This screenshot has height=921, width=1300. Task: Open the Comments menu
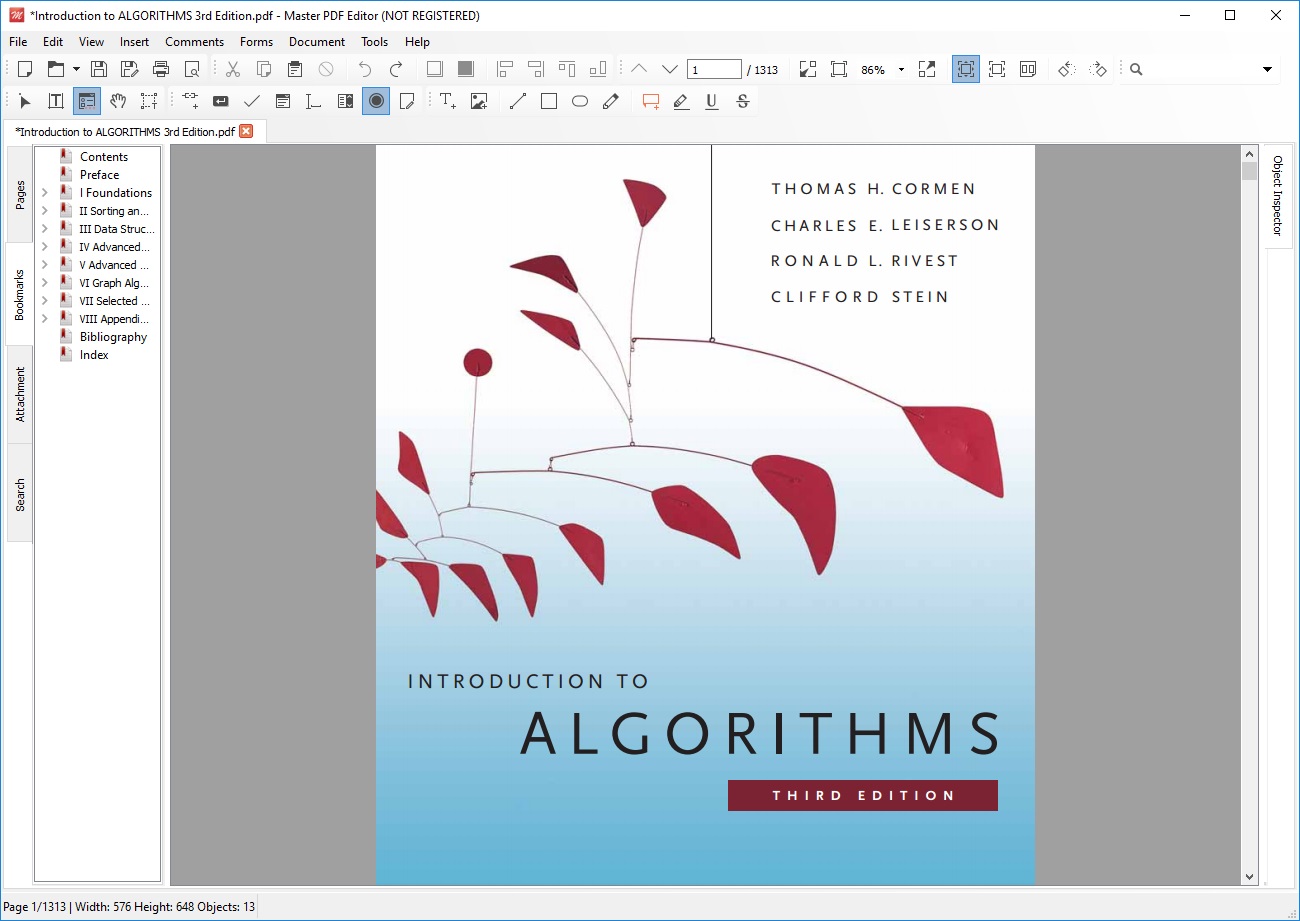(x=195, y=42)
